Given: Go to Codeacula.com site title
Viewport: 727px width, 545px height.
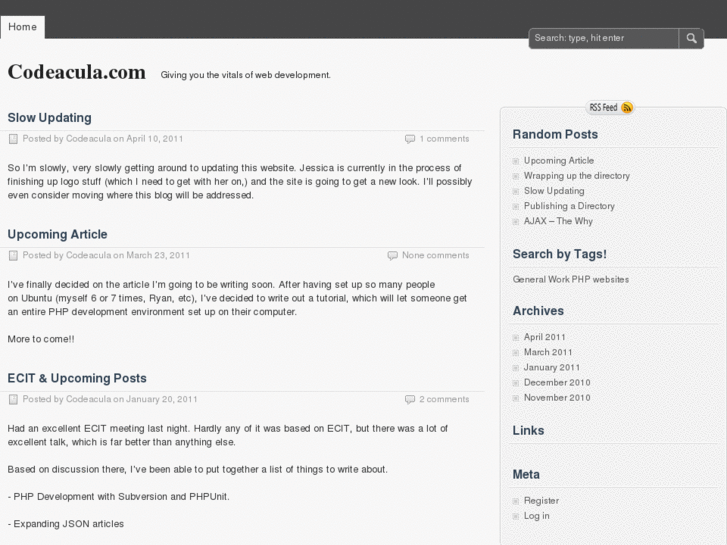Looking at the screenshot, I should click(x=77, y=72).
